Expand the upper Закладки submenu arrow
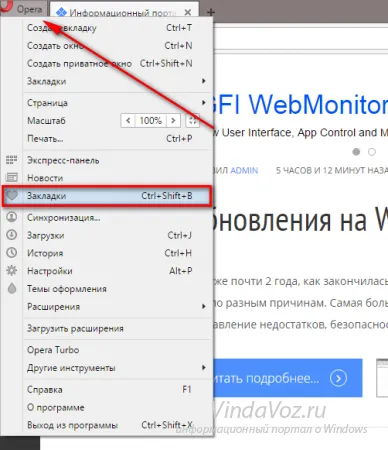This screenshot has height=450, width=388. pyautogui.click(x=204, y=81)
